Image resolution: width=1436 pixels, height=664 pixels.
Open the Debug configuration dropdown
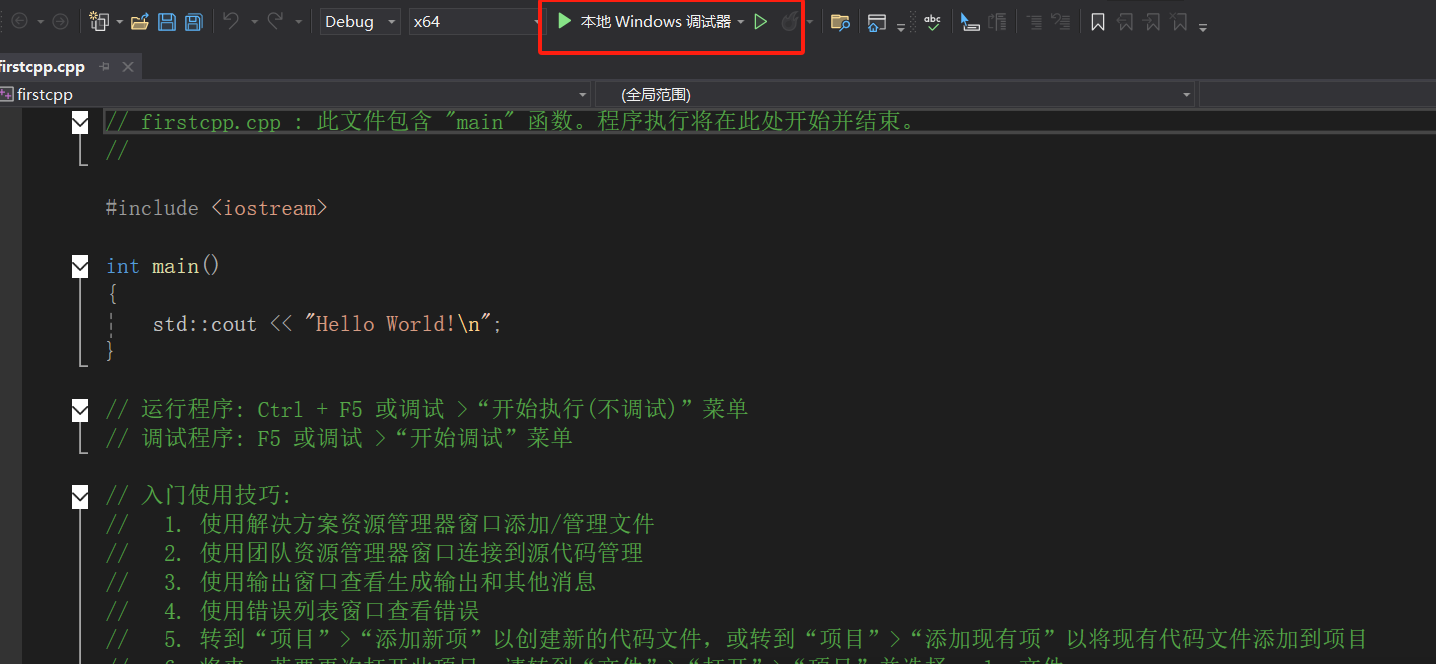[361, 21]
